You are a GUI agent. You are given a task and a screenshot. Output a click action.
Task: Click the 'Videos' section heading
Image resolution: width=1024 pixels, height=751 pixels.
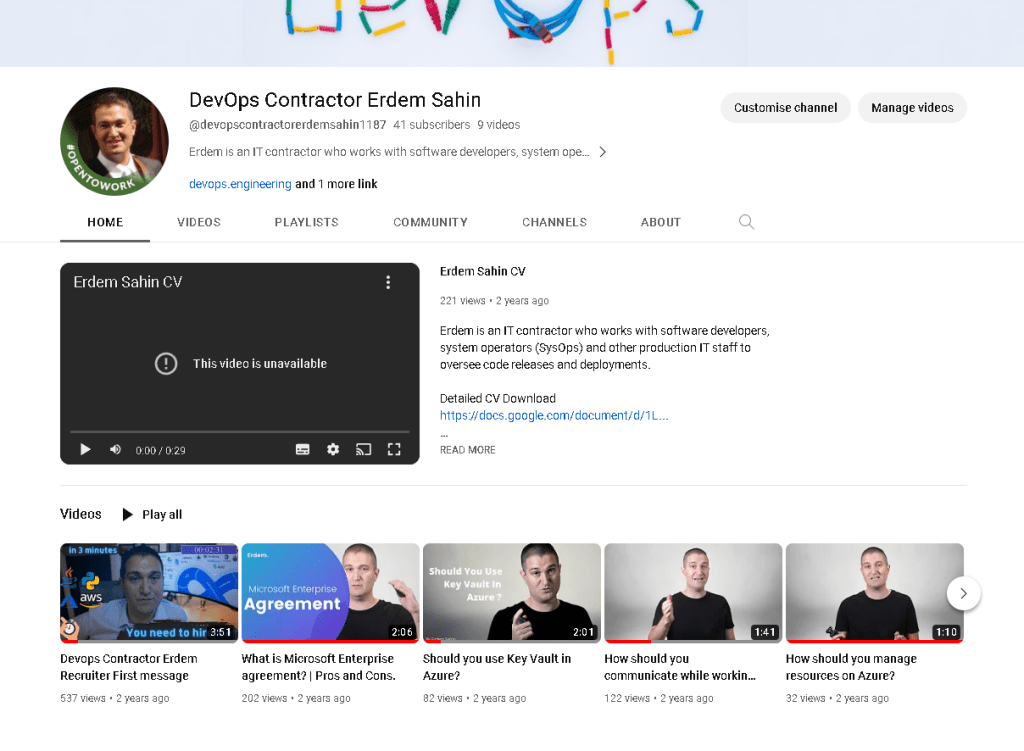[x=81, y=514]
